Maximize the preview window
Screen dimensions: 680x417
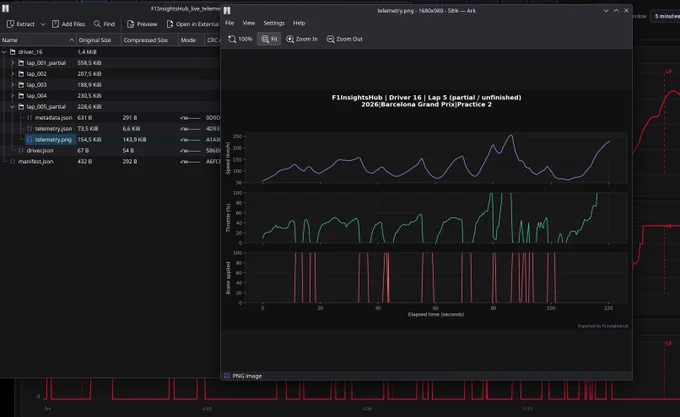616,10
